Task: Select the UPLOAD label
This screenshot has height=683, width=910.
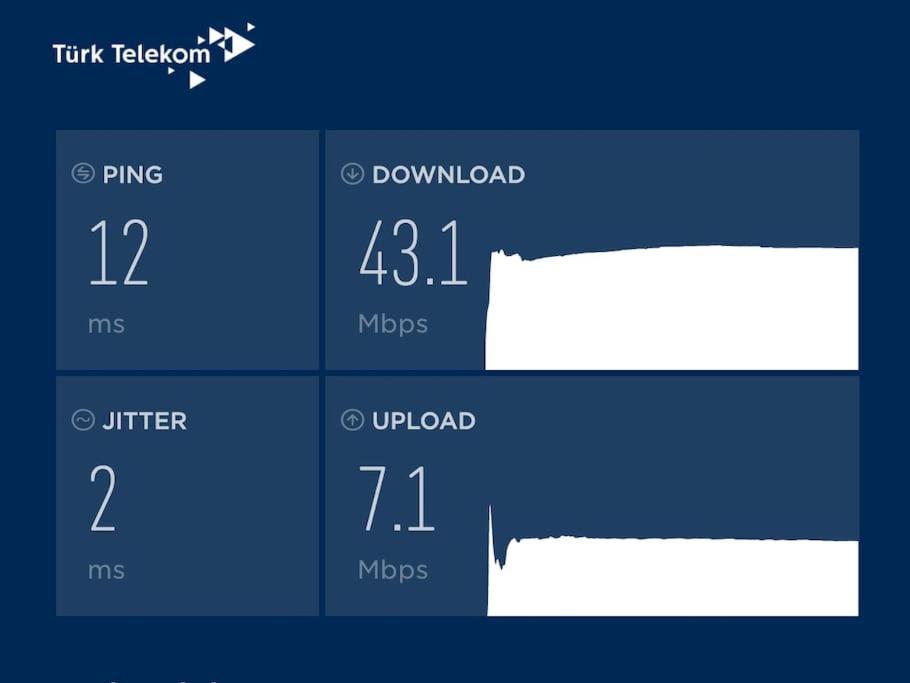Action: click(x=424, y=421)
